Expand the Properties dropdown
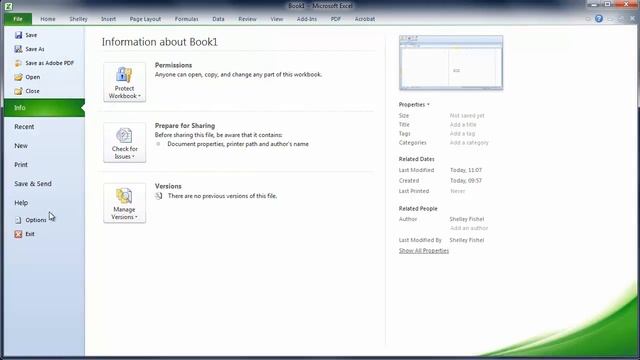Viewport: 640px width, 360px height. [414, 104]
